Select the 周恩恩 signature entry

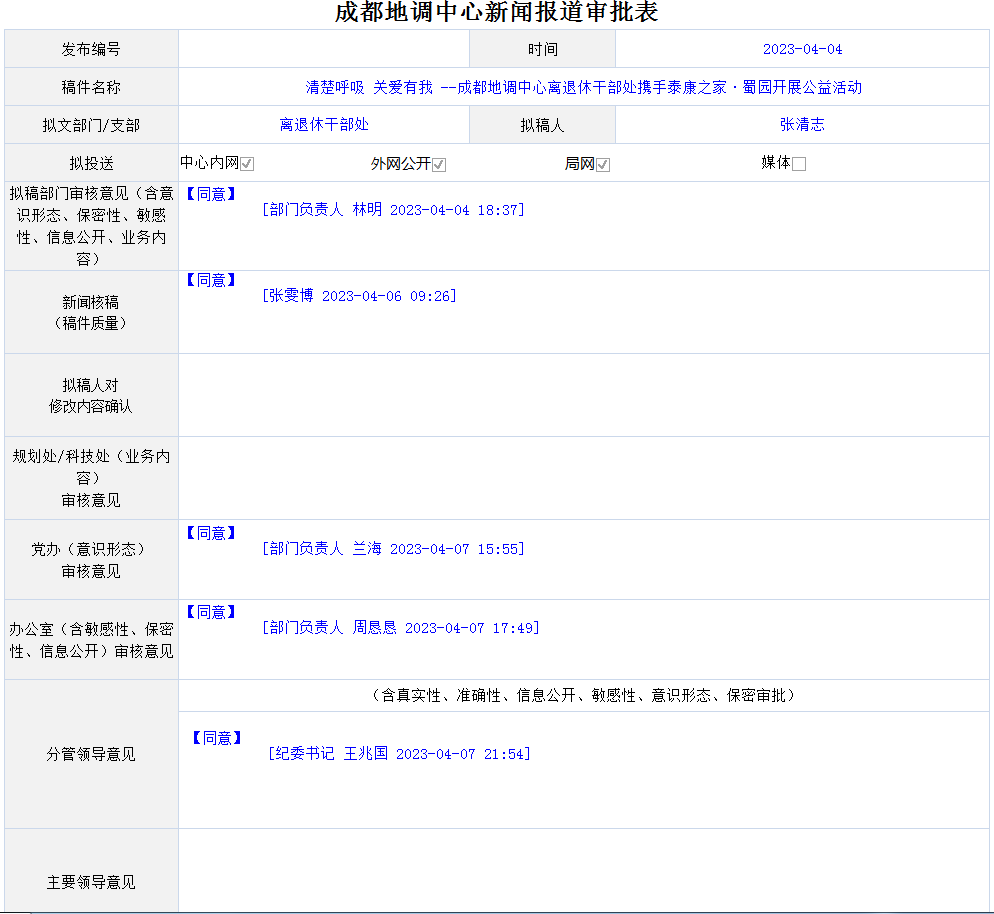point(400,628)
